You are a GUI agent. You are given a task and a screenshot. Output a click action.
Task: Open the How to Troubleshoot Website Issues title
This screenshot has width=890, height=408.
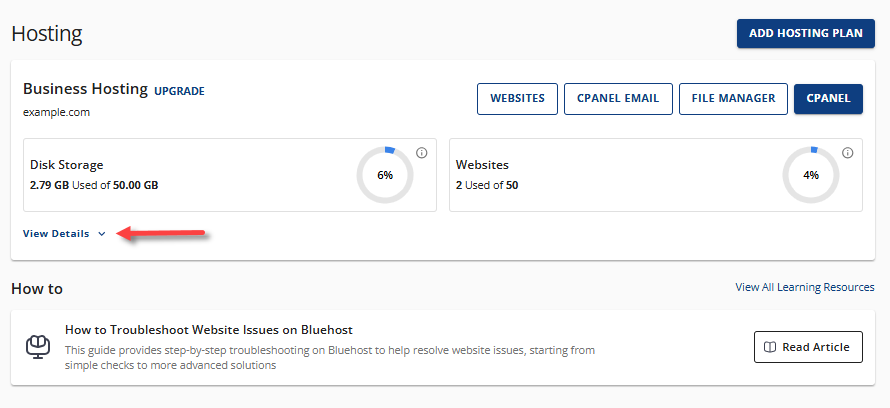(208, 329)
